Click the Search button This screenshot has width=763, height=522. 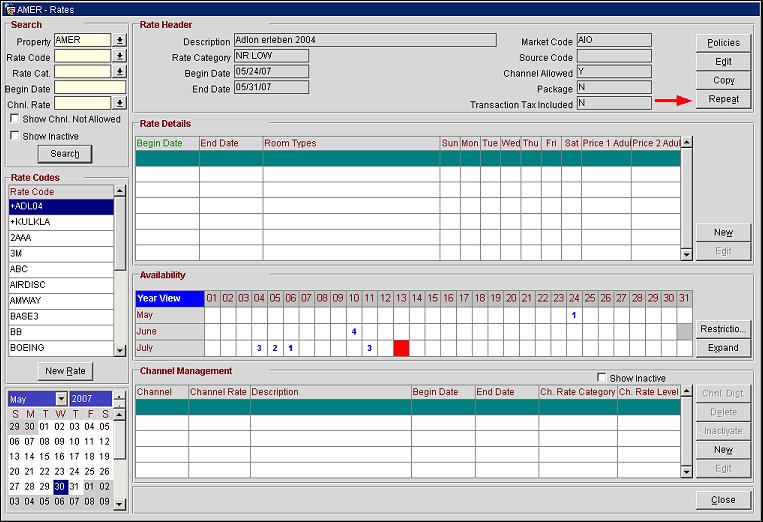pos(65,154)
